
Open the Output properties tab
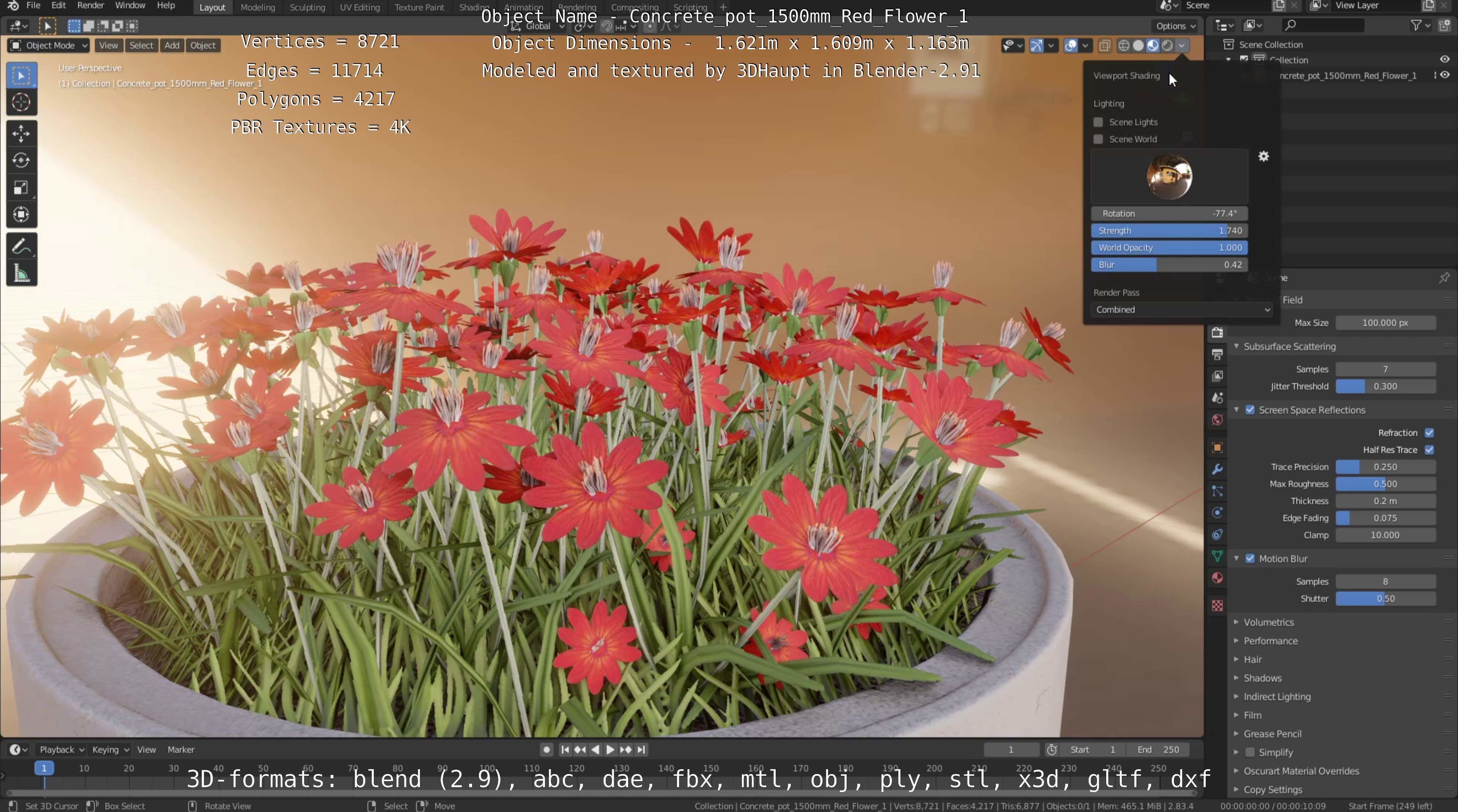pyautogui.click(x=1218, y=355)
